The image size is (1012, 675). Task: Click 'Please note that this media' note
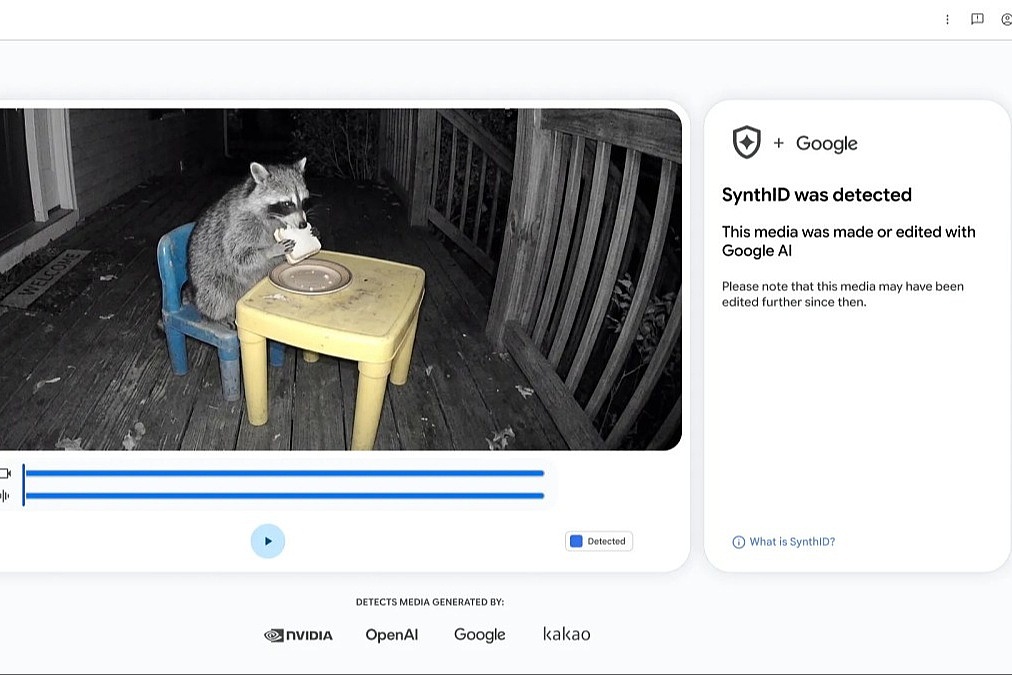click(842, 294)
